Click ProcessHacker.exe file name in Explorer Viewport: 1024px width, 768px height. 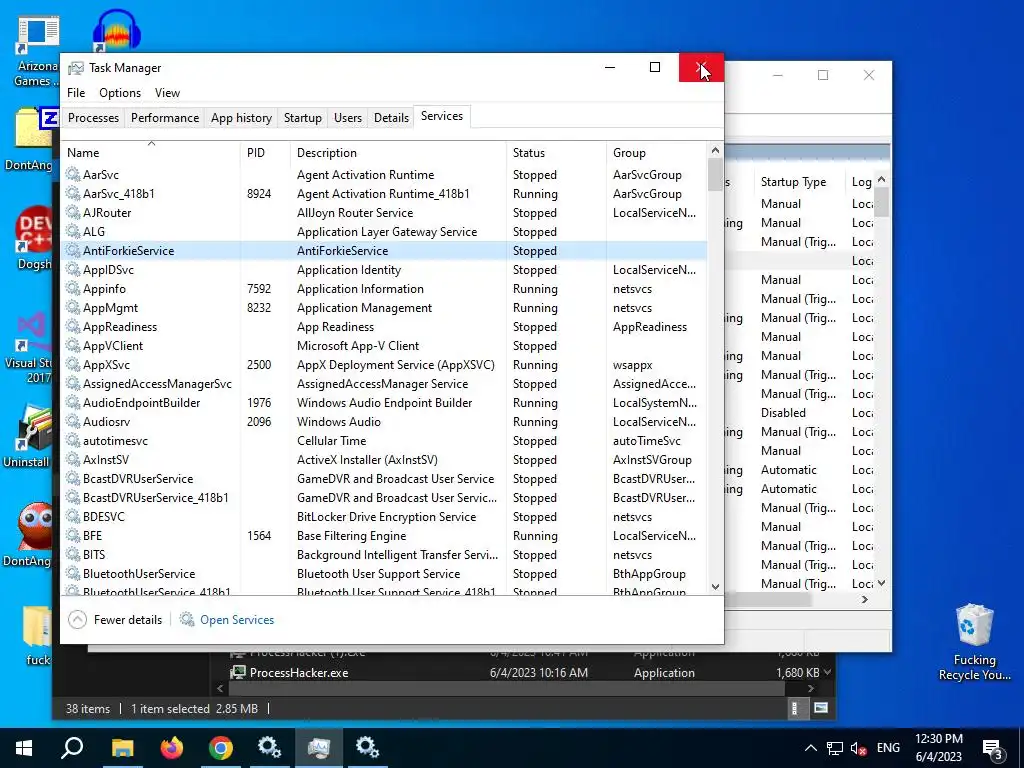[299, 673]
